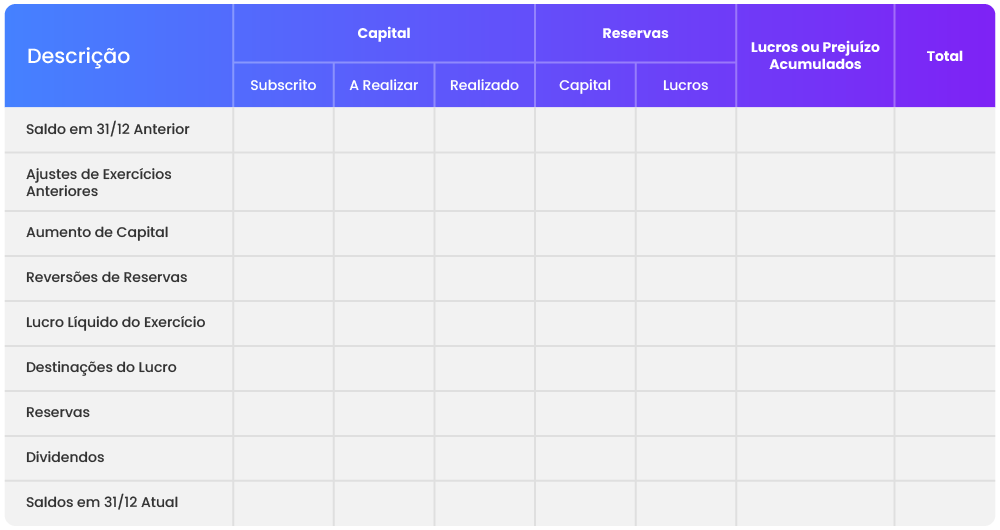This screenshot has height=530, width=1000.
Task: Click the Saldos em 31/12 Atual row label
Action: pyautogui.click(x=102, y=502)
